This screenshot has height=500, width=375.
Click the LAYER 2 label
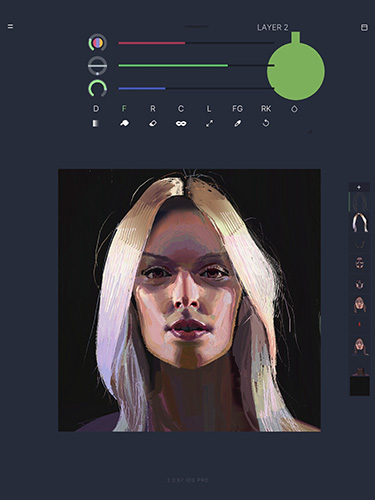[272, 28]
